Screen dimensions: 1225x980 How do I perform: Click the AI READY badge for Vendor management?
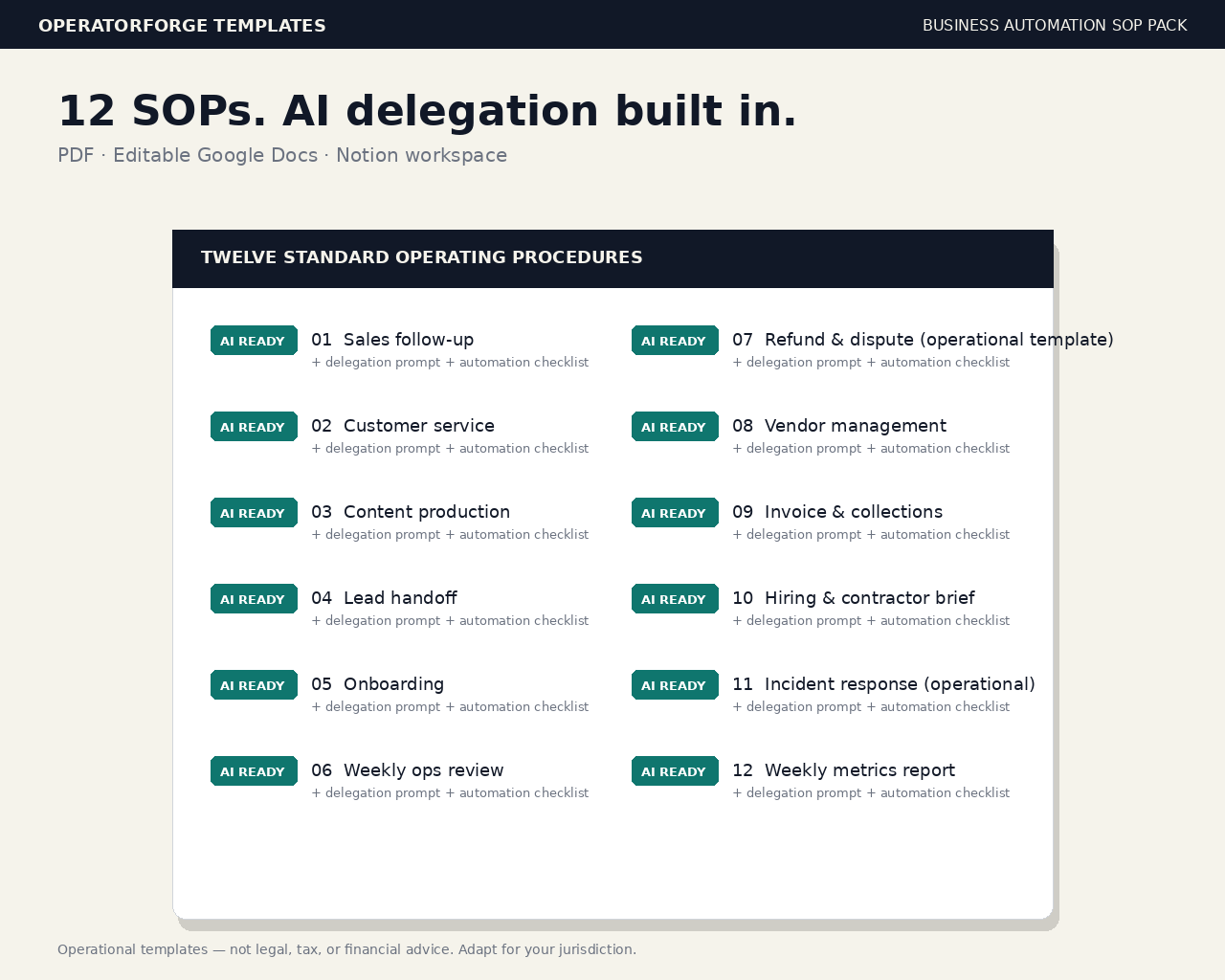[x=675, y=427]
